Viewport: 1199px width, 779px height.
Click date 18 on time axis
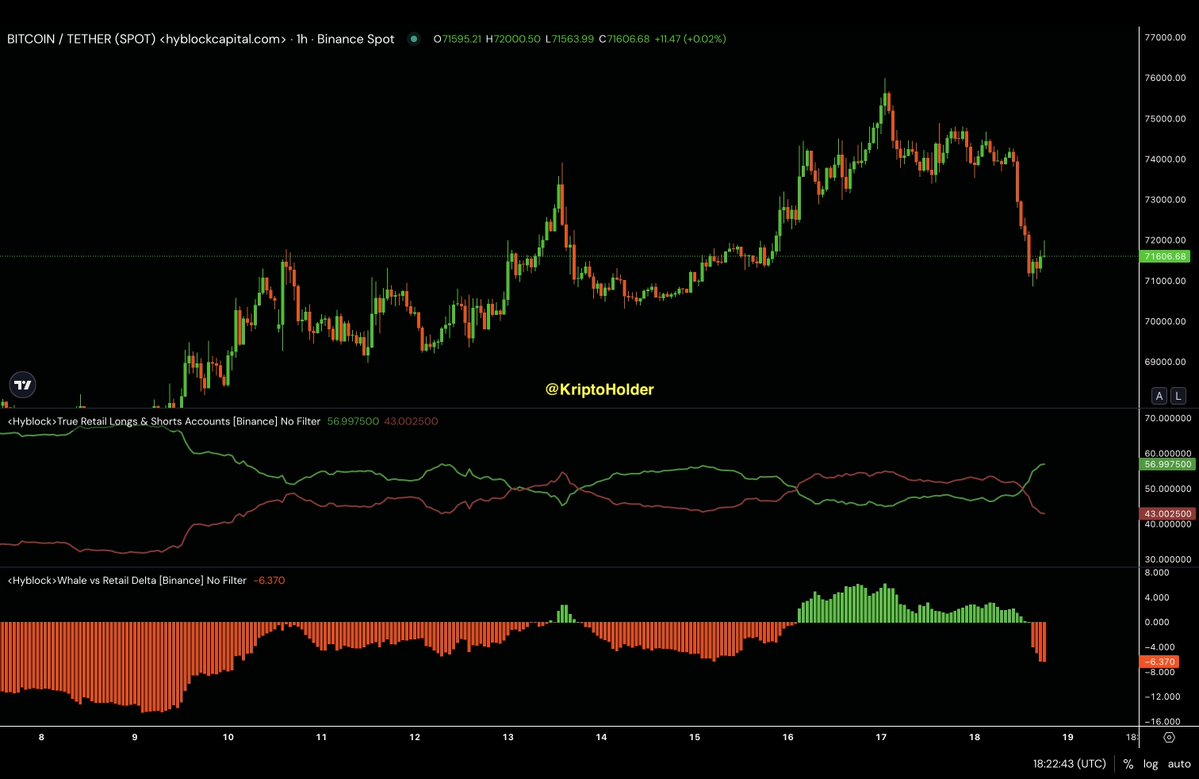point(974,738)
